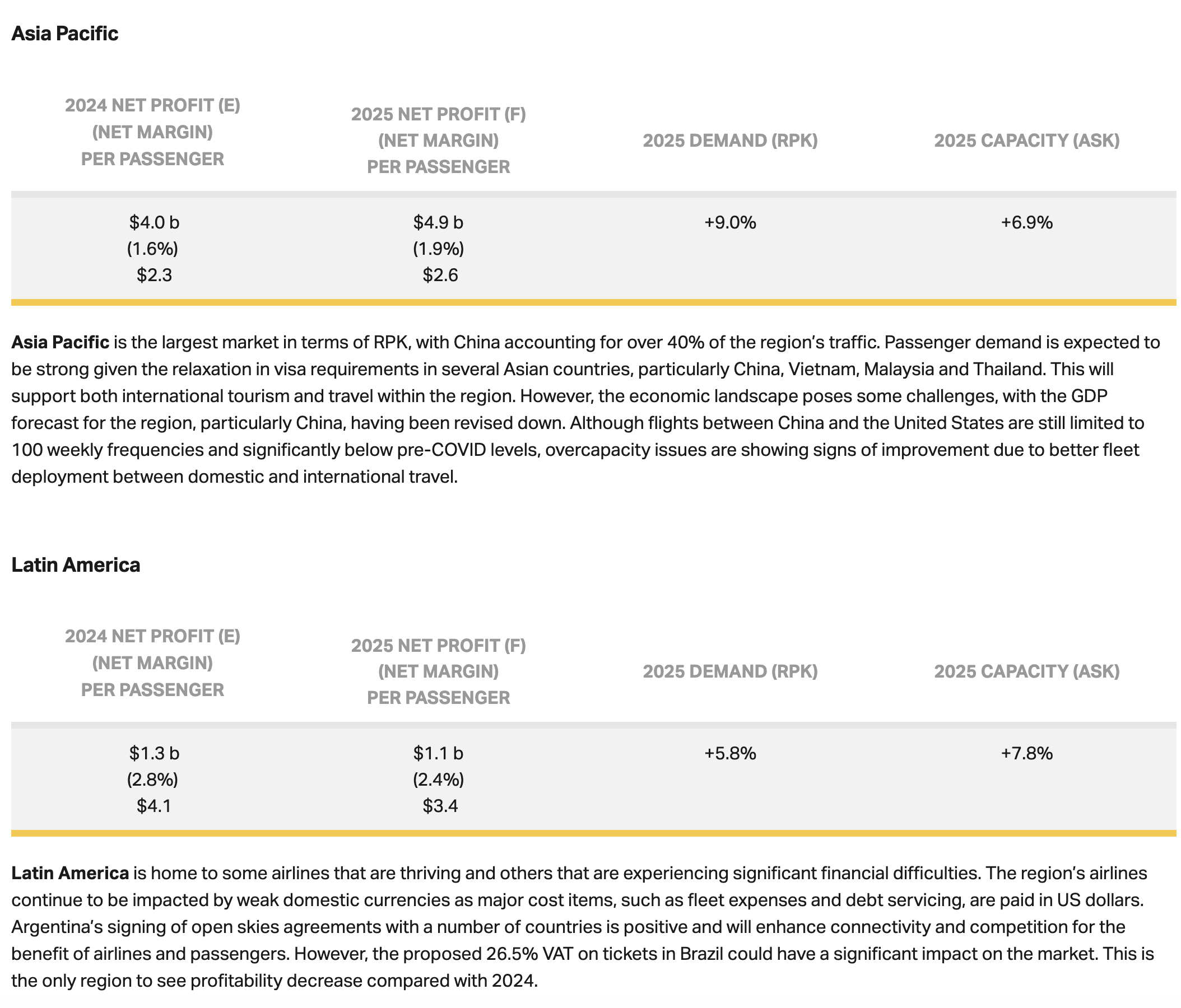
Task: Click the Asia Pacific section heading
Action: (x=64, y=34)
